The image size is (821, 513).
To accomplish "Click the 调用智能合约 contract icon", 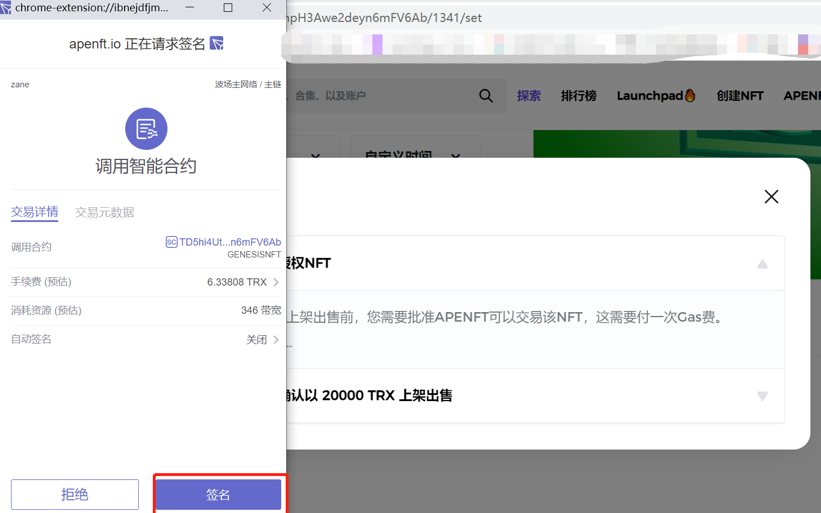I will point(146,129).
